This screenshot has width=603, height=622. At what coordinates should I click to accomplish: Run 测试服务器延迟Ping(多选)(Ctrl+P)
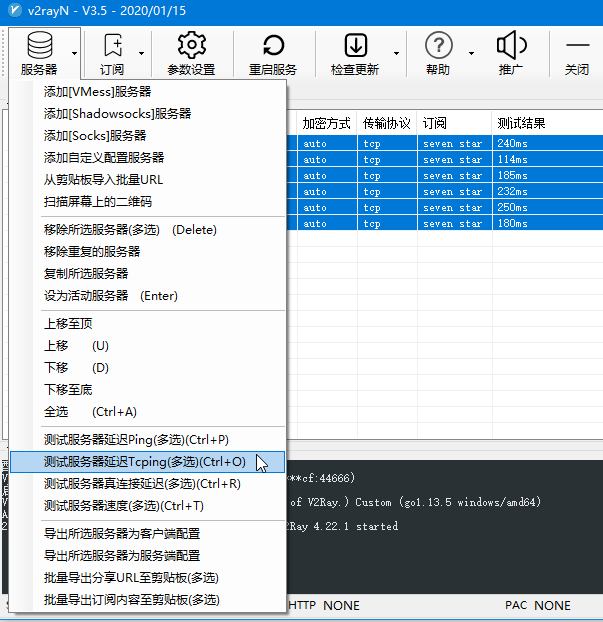pyautogui.click(x=148, y=440)
